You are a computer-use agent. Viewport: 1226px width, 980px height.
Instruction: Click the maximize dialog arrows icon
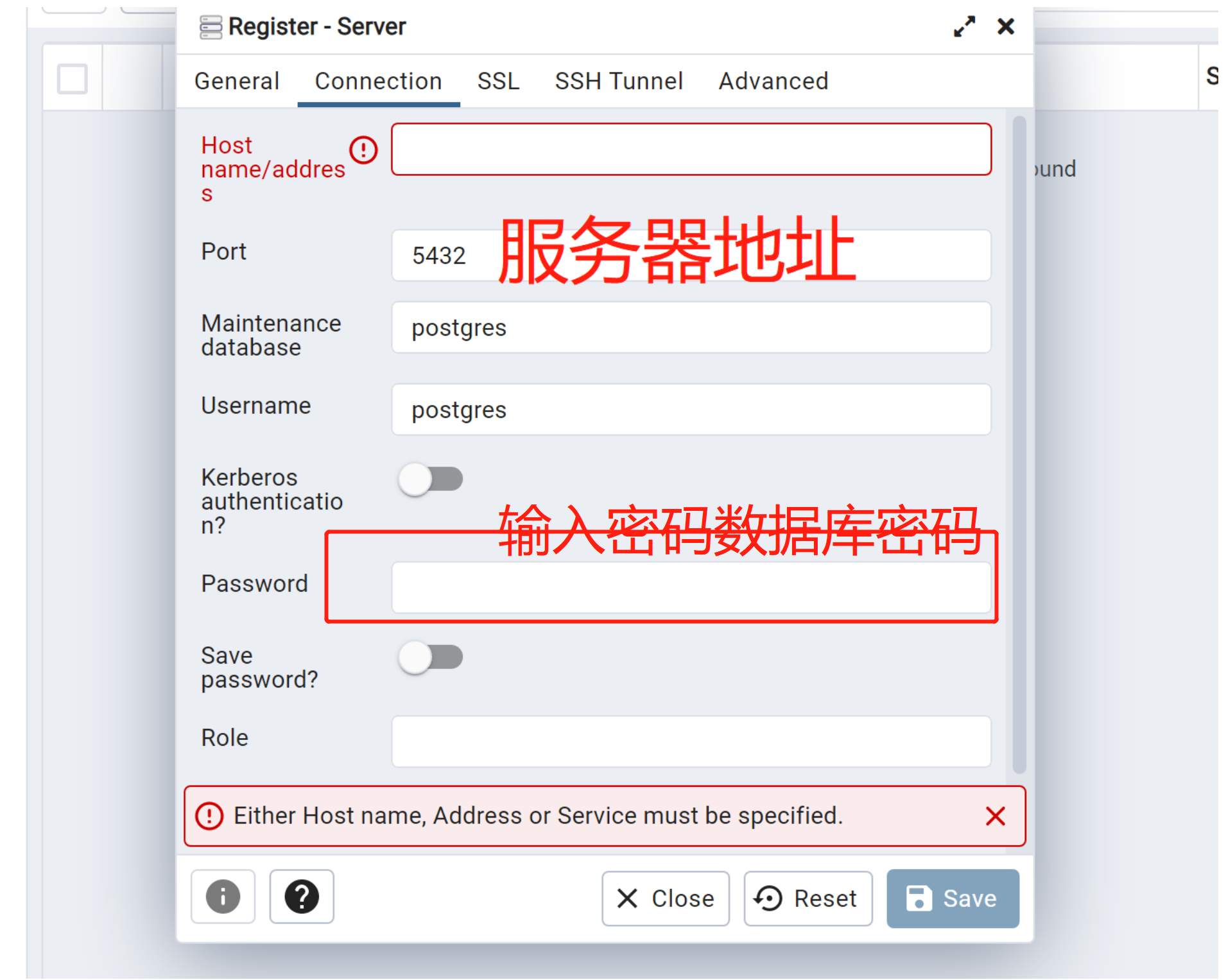[x=964, y=27]
